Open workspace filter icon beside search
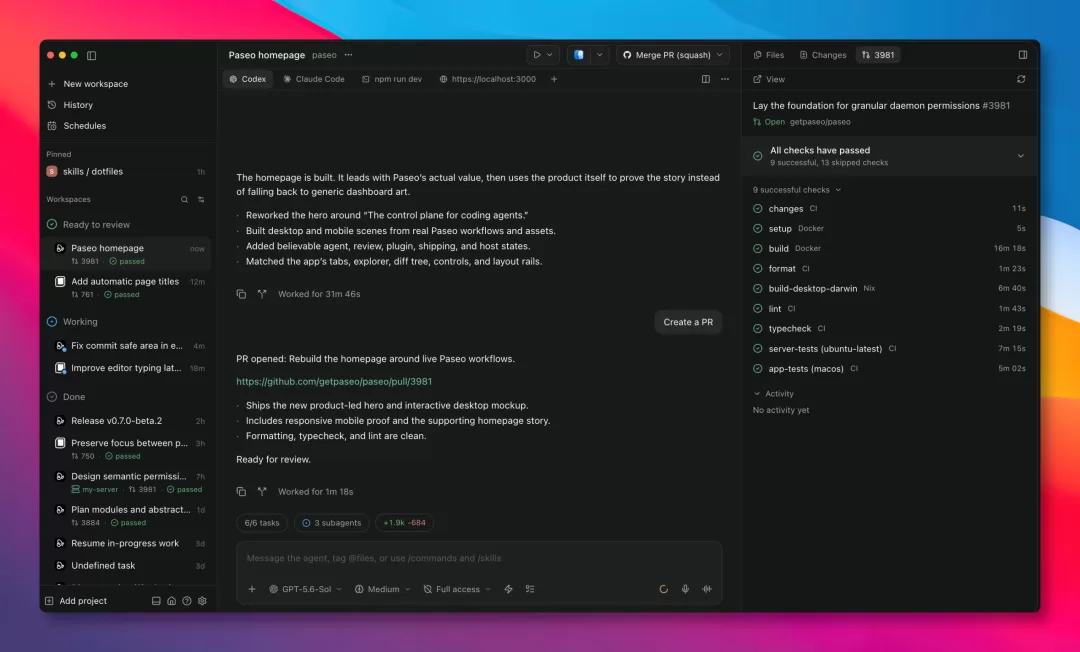Screen dimensions: 1080x652 pyautogui.click(x=201, y=200)
